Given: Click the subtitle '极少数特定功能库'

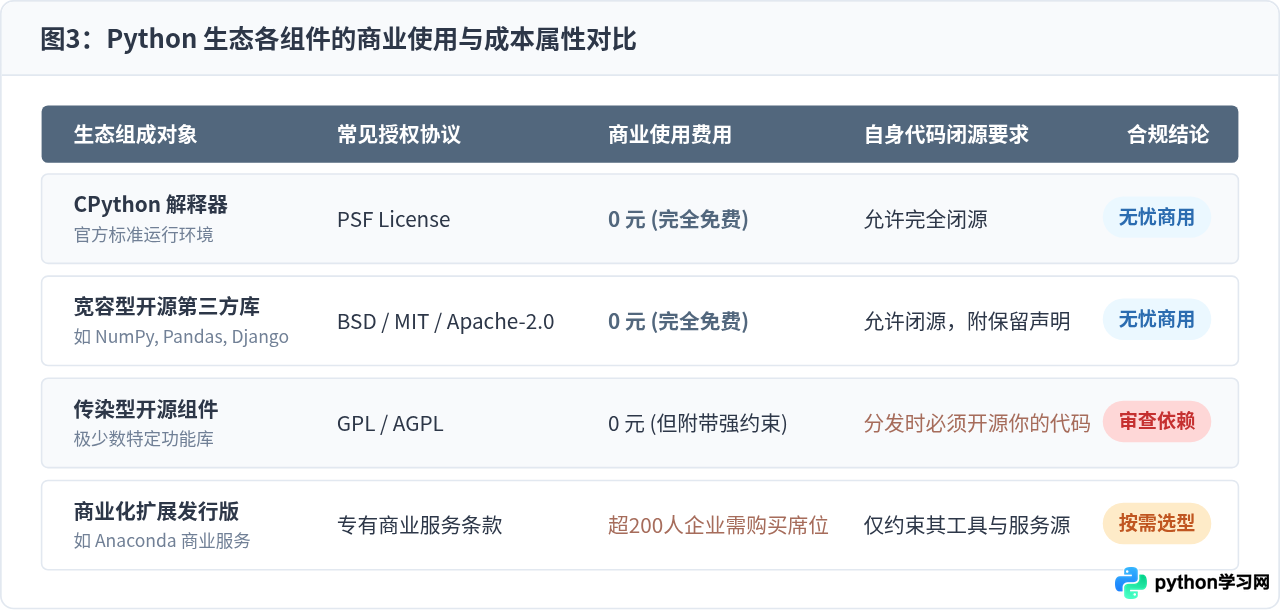Looking at the screenshot, I should [143, 439].
